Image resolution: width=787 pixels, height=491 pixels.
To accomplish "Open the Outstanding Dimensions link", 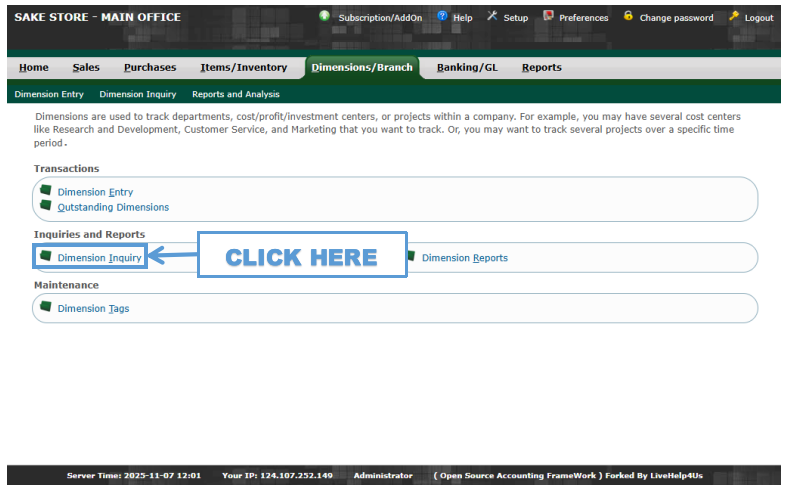I will [x=113, y=207].
